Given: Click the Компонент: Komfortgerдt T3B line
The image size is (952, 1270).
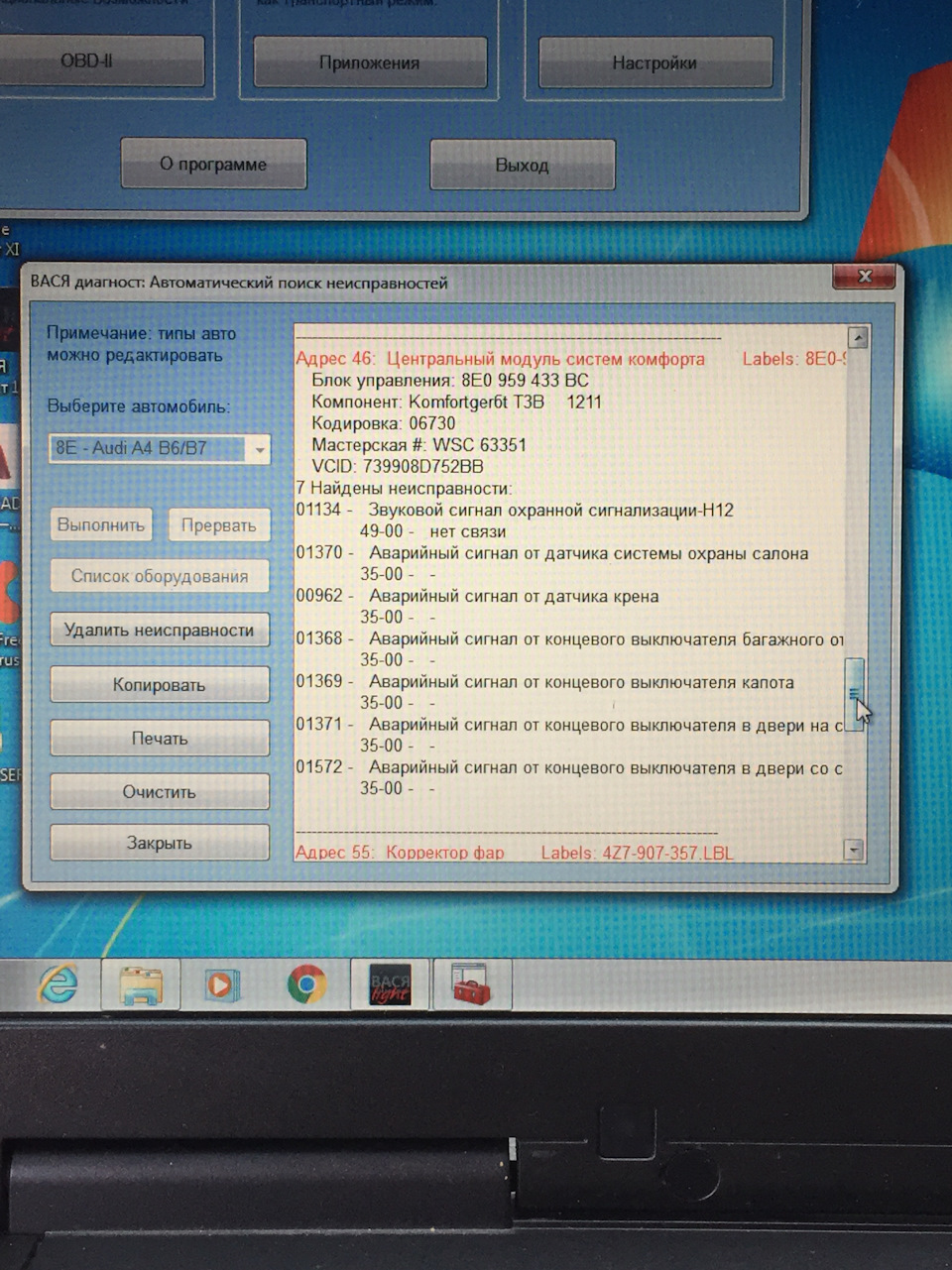Looking at the screenshot, I should 456,403.
